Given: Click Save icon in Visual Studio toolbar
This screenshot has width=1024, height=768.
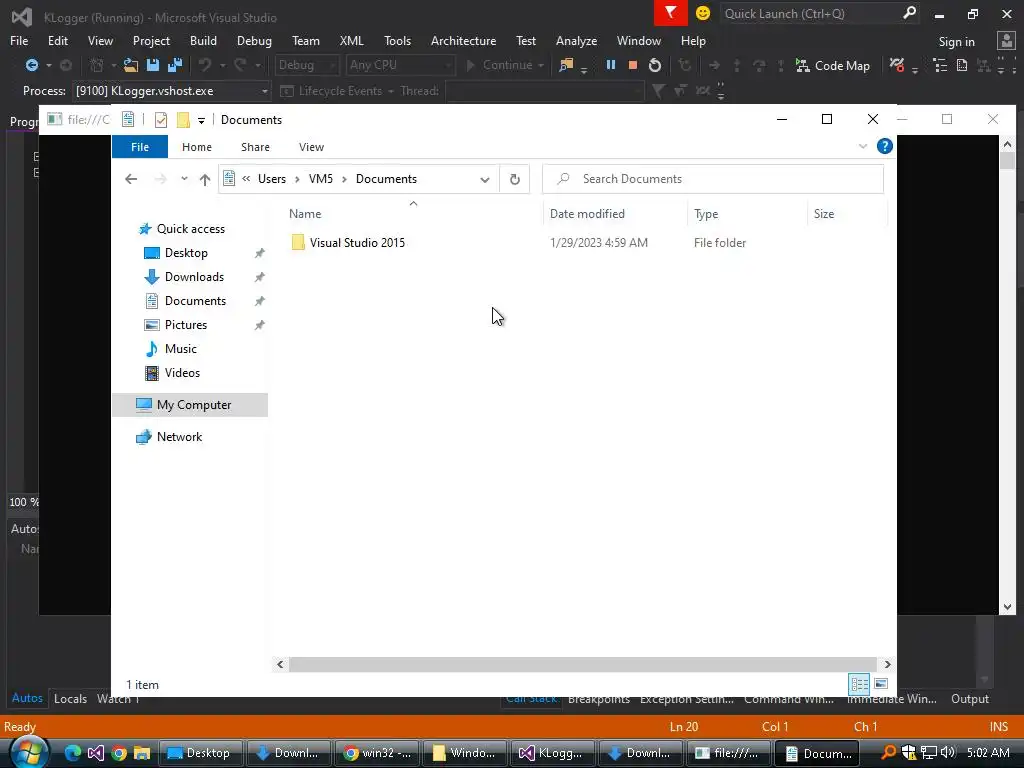Looking at the screenshot, I should (153, 65).
